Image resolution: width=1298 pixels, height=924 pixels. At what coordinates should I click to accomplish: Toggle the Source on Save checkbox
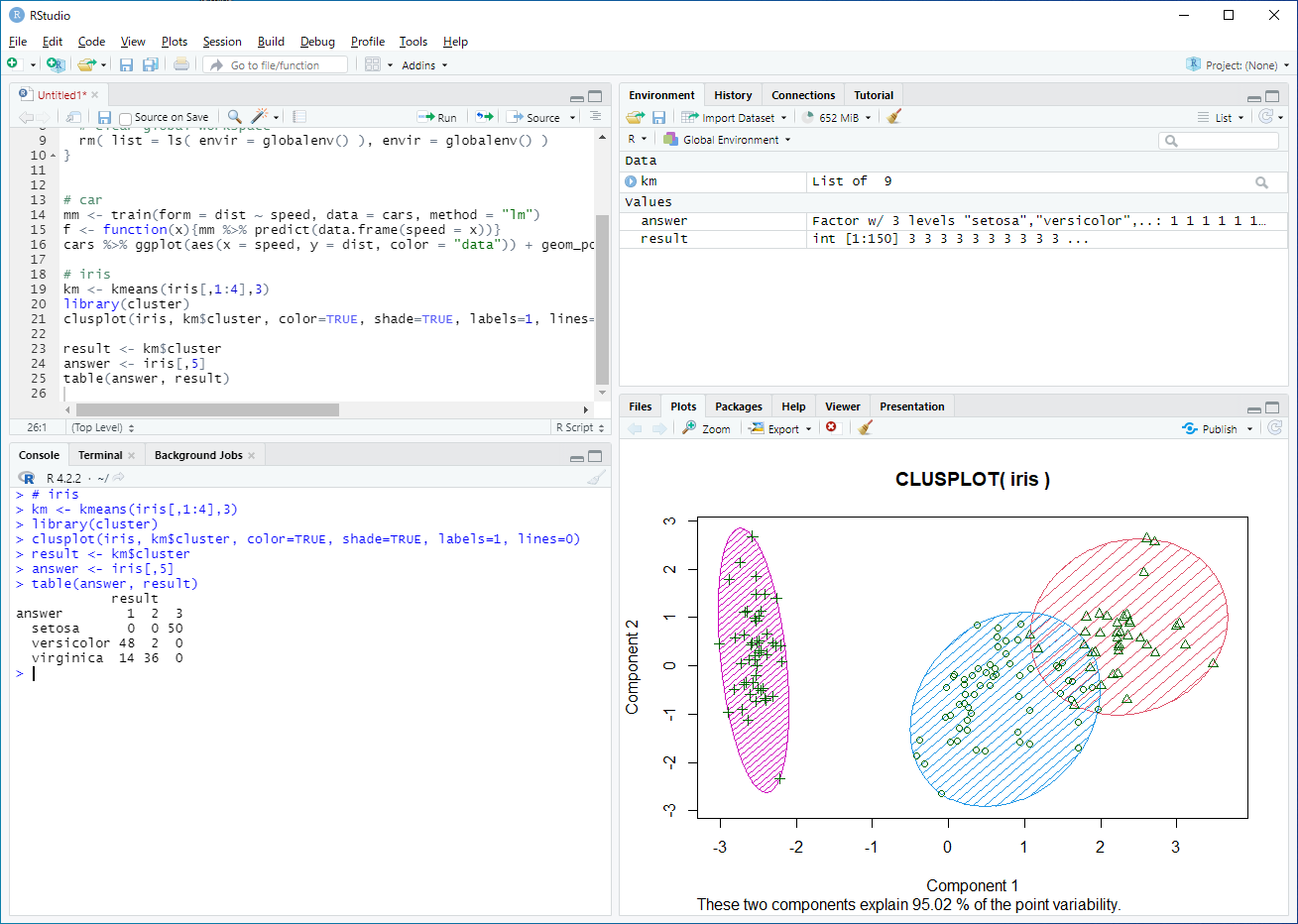pyautogui.click(x=126, y=118)
